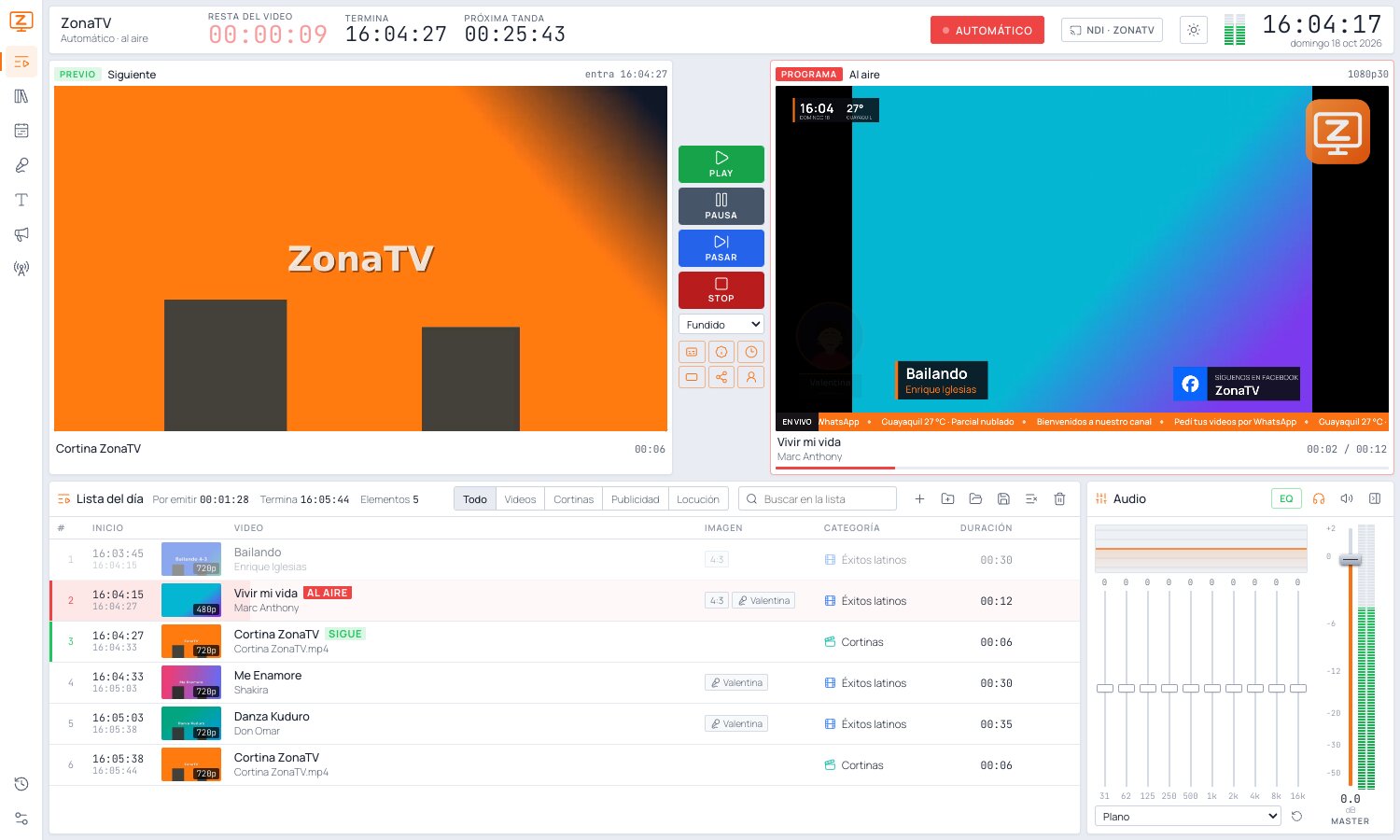The width and height of the screenshot is (1400, 840).
Task: Click the 1k equalizer band slider handle
Action: click(x=1212, y=688)
